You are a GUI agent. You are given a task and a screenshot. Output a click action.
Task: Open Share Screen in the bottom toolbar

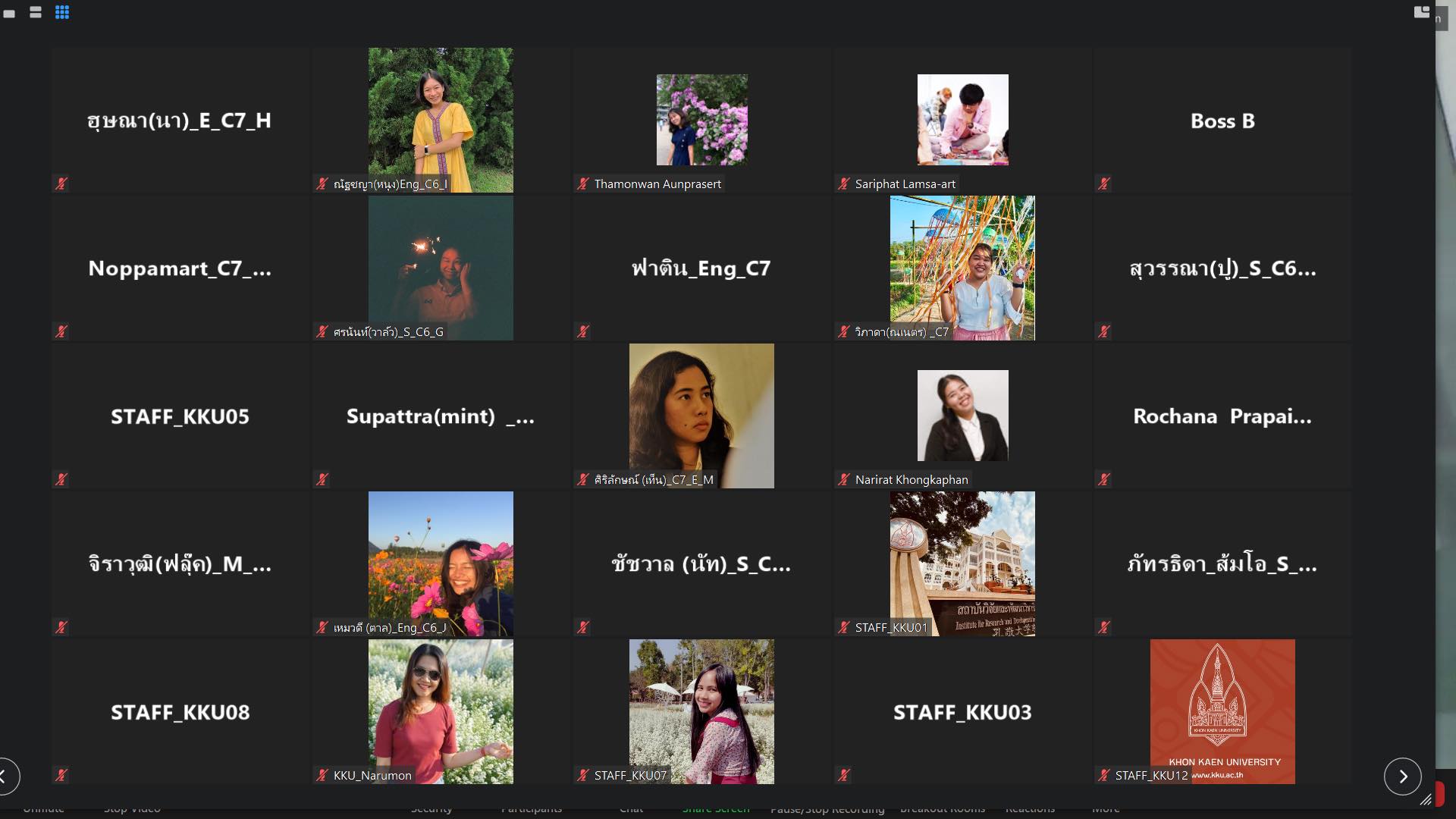coord(716,809)
